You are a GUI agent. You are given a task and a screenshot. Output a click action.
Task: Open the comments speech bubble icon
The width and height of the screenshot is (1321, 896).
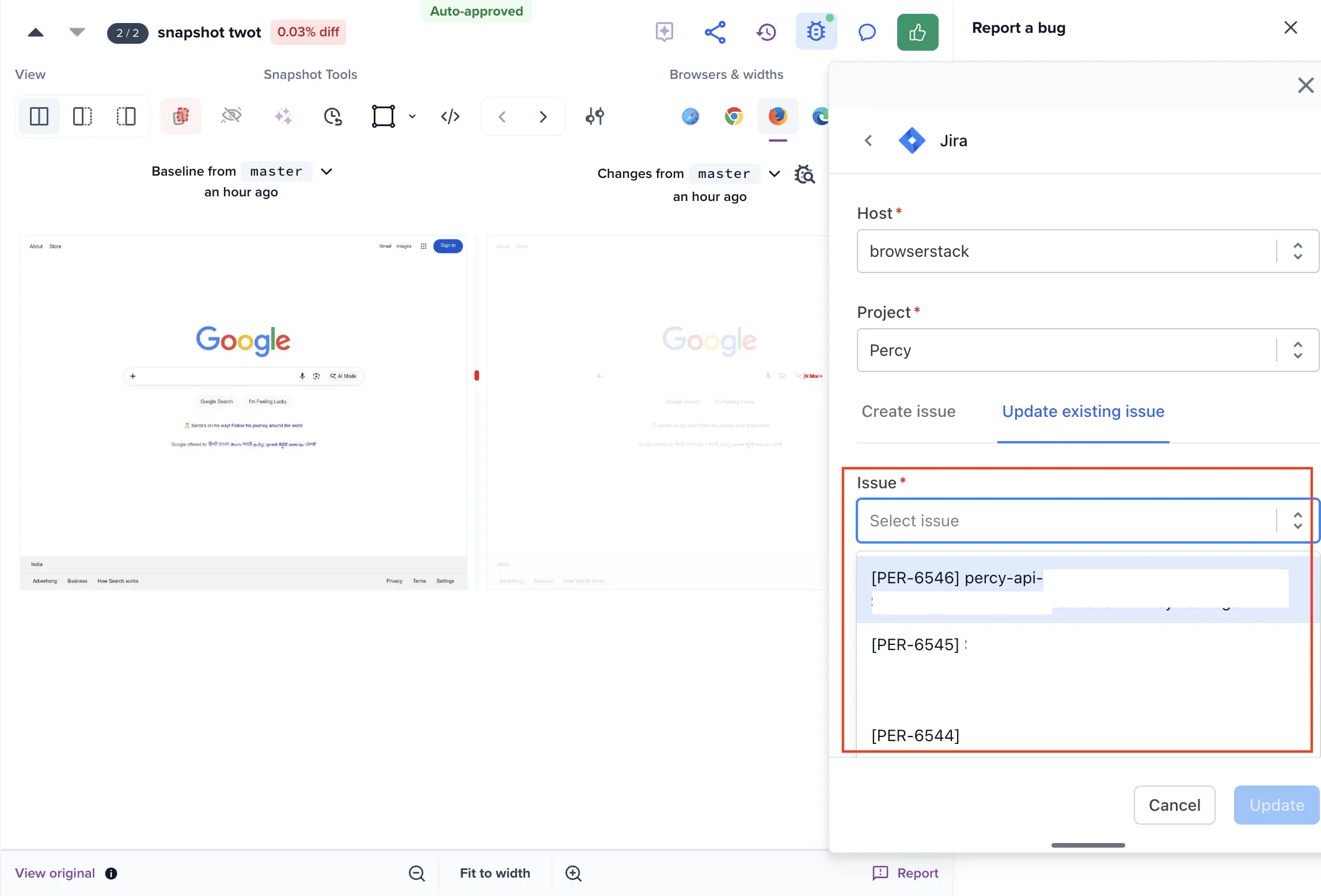pyautogui.click(x=867, y=32)
